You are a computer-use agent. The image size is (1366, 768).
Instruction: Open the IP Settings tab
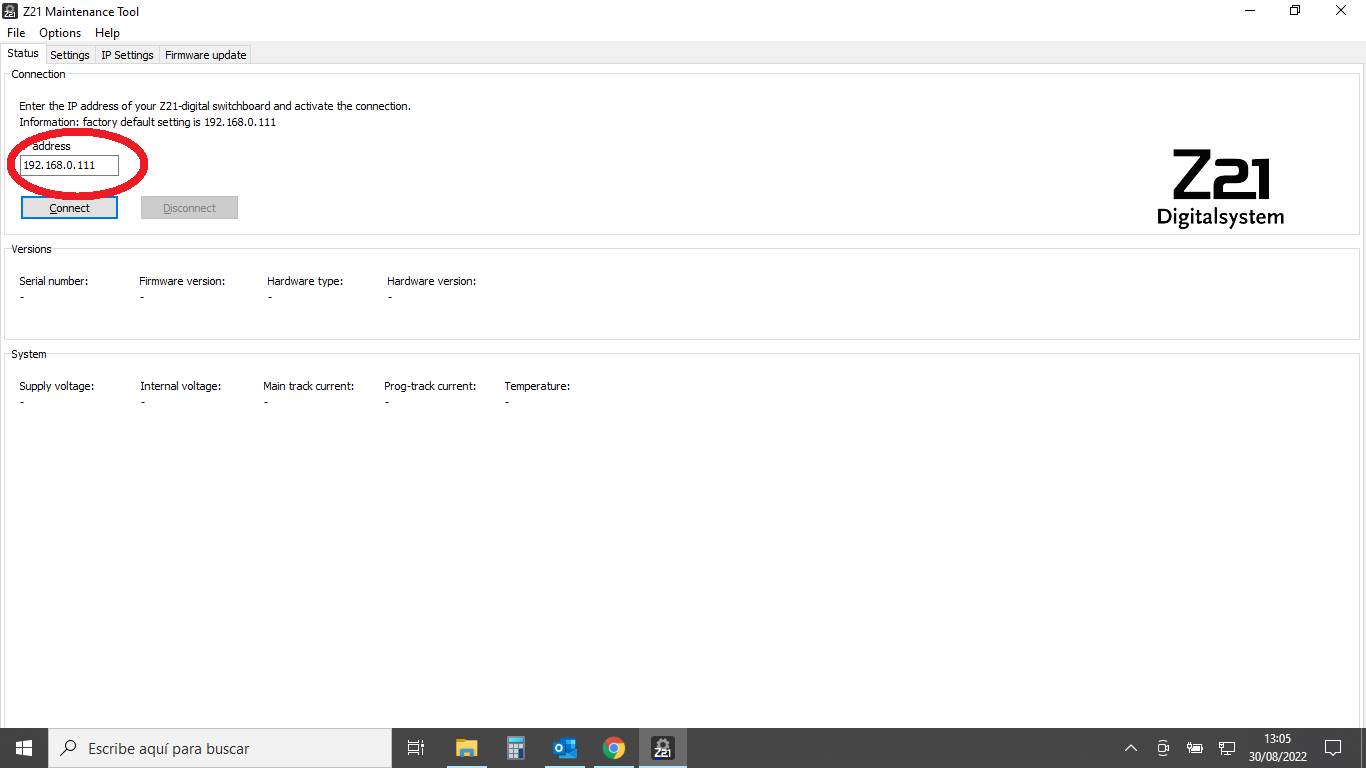pyautogui.click(x=127, y=55)
